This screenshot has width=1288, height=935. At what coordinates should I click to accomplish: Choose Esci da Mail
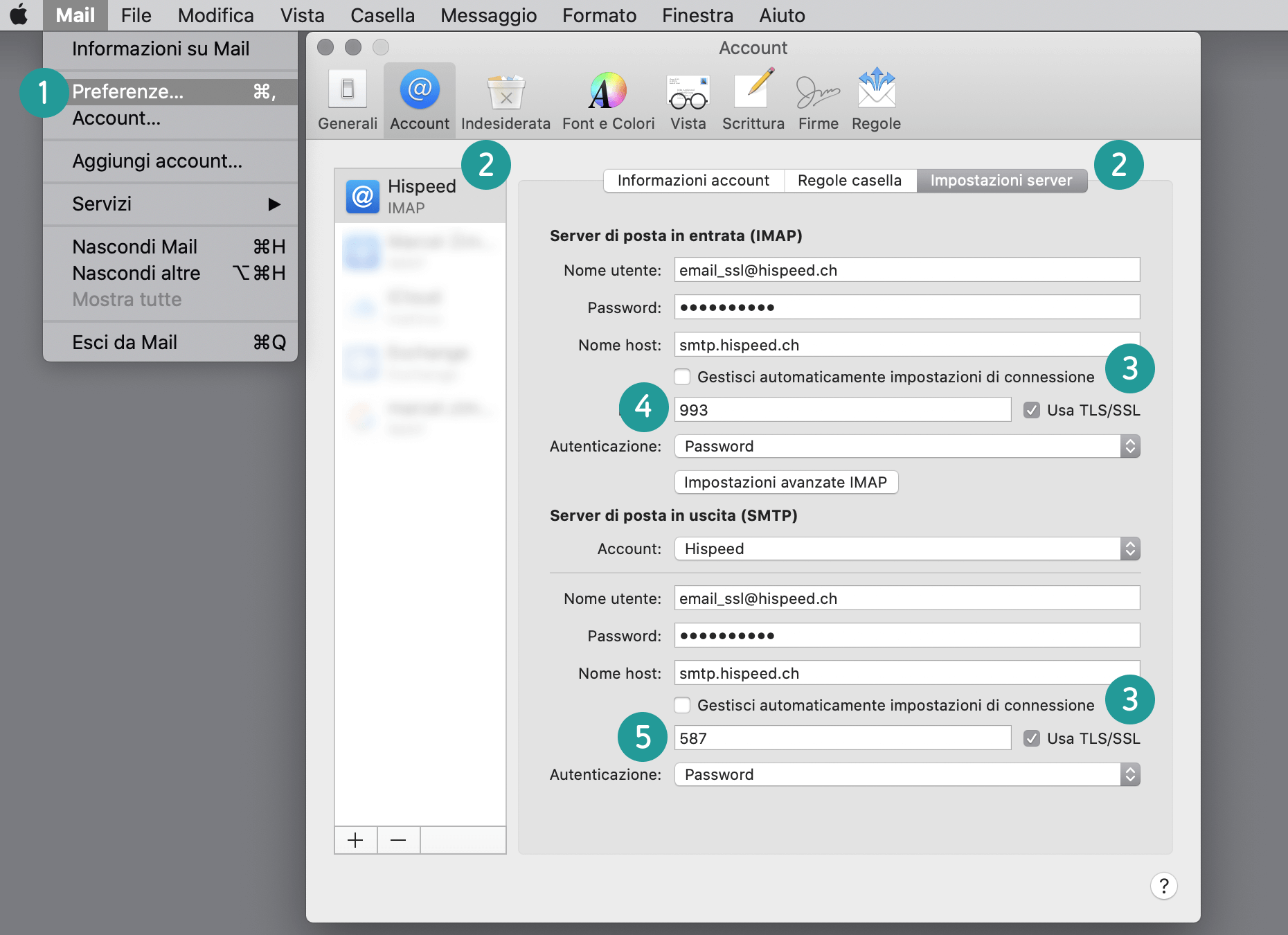pyautogui.click(x=170, y=342)
